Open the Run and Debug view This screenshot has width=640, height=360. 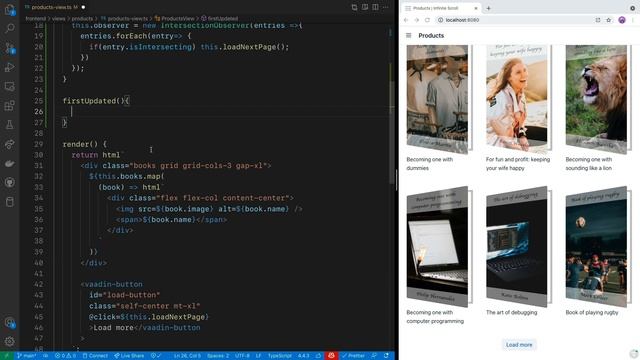pyautogui.click(x=9, y=67)
